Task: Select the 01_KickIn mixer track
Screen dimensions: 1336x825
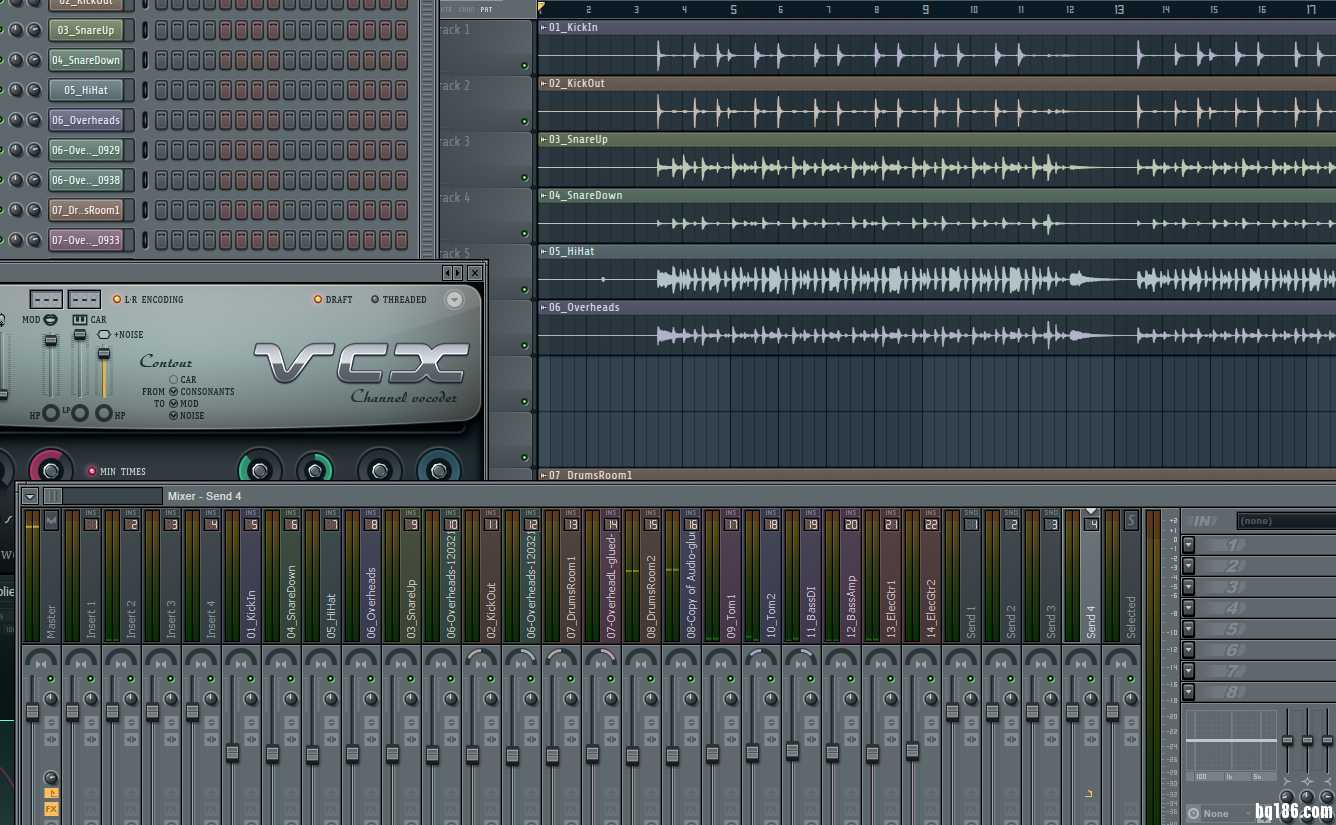Action: (x=250, y=575)
